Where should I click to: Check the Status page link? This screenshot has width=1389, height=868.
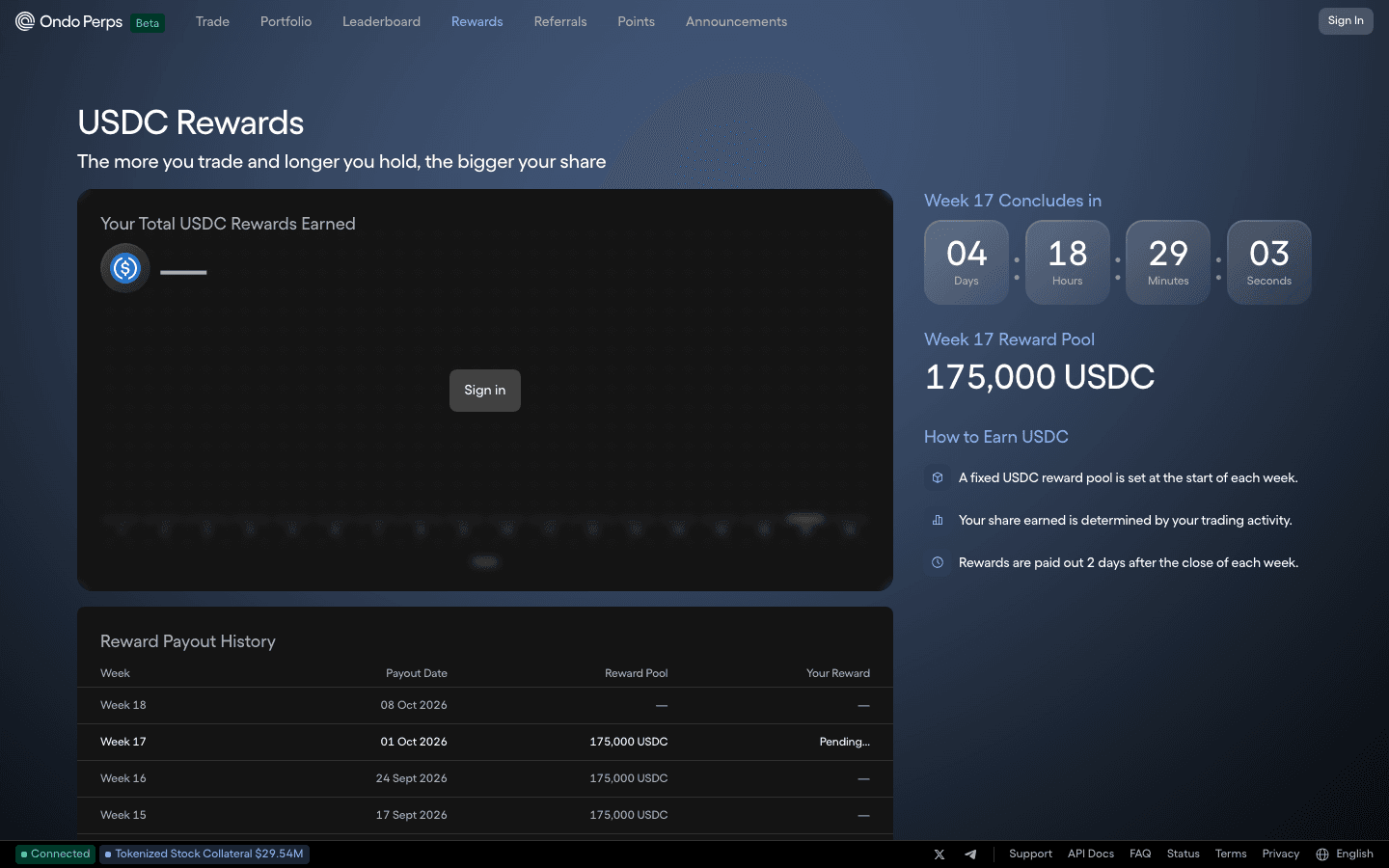1184,854
